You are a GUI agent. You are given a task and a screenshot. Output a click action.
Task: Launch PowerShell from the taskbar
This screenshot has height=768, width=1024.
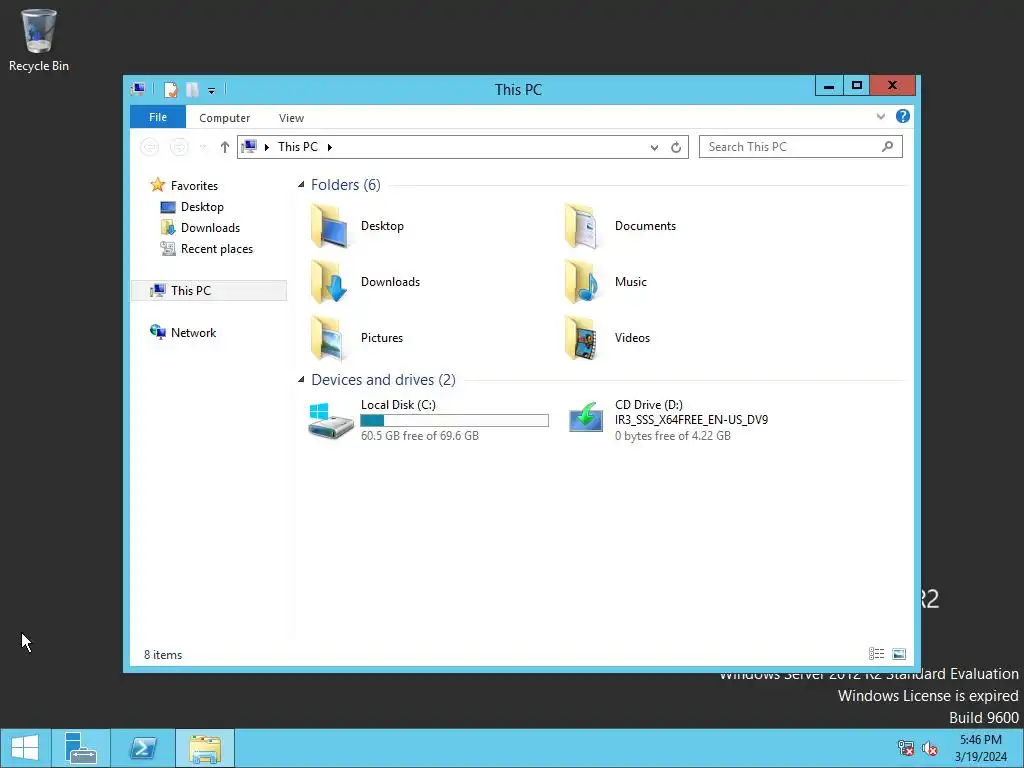[x=143, y=748]
